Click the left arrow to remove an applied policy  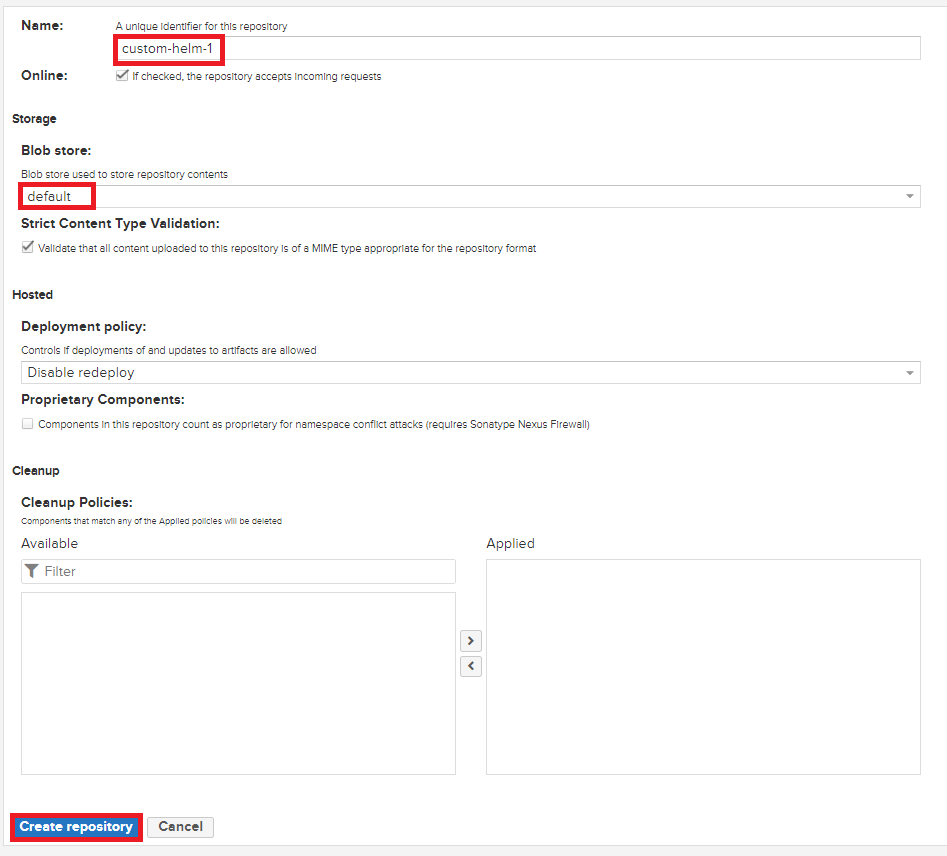point(470,666)
